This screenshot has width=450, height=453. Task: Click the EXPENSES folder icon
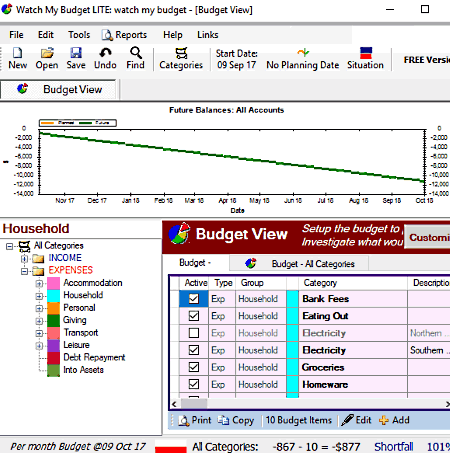pyautogui.click(x=38, y=271)
